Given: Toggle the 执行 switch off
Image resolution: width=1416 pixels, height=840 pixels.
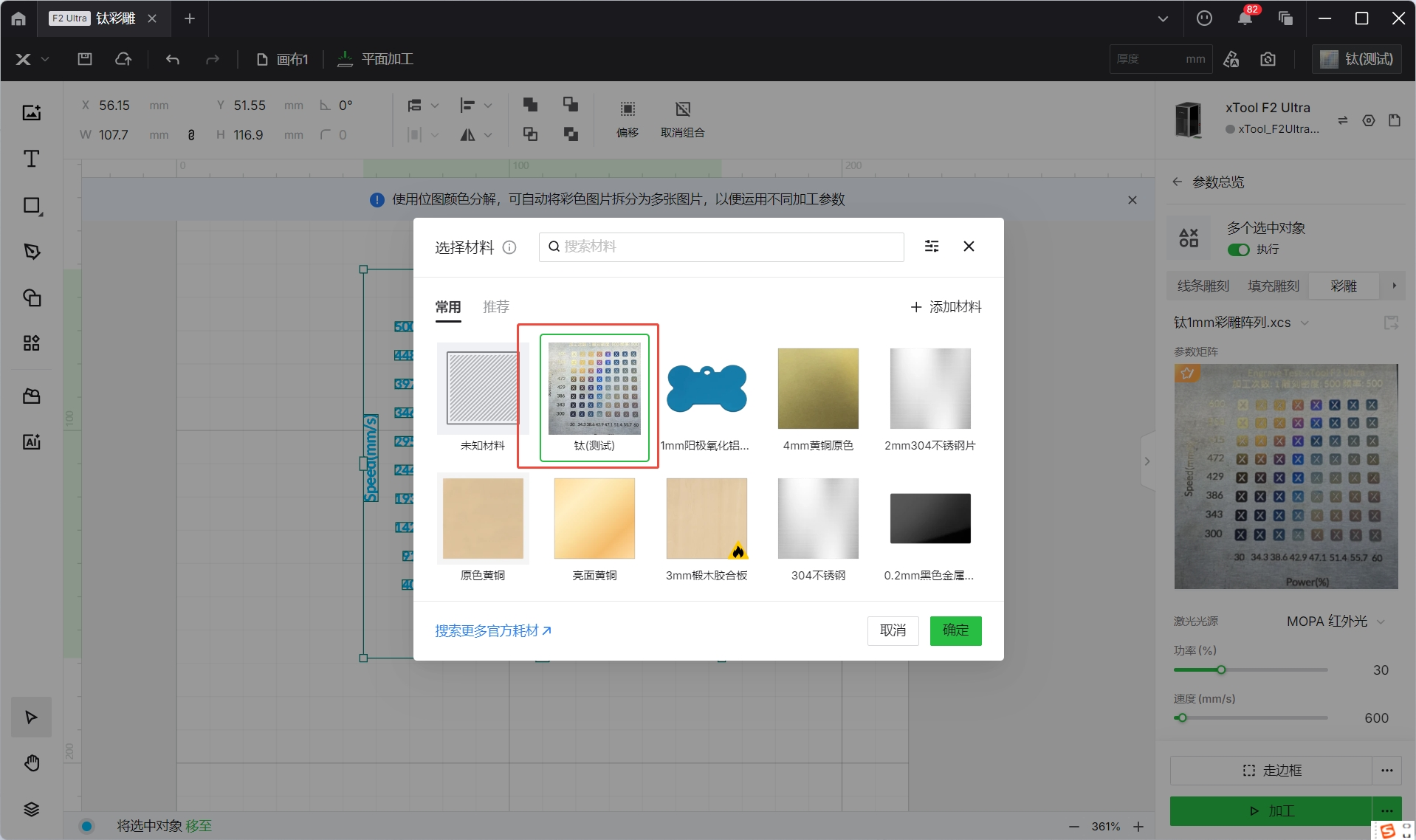Looking at the screenshot, I should 1238,249.
